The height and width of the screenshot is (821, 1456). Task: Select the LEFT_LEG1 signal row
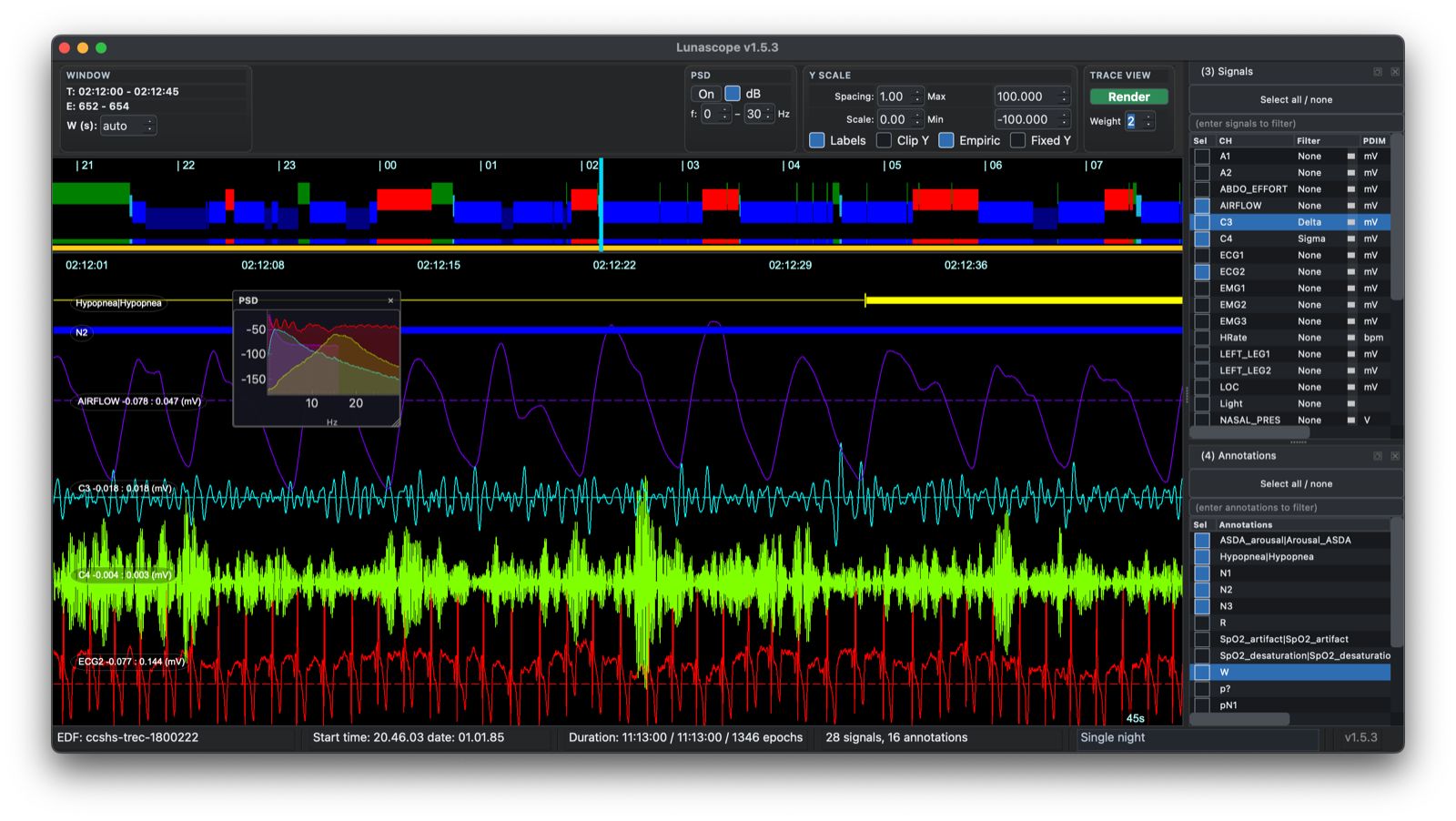pos(1290,354)
